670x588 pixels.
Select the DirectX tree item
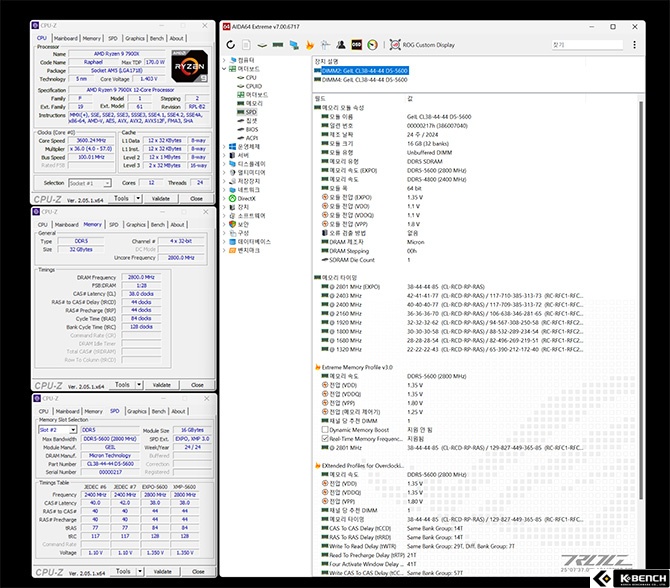coord(242,198)
